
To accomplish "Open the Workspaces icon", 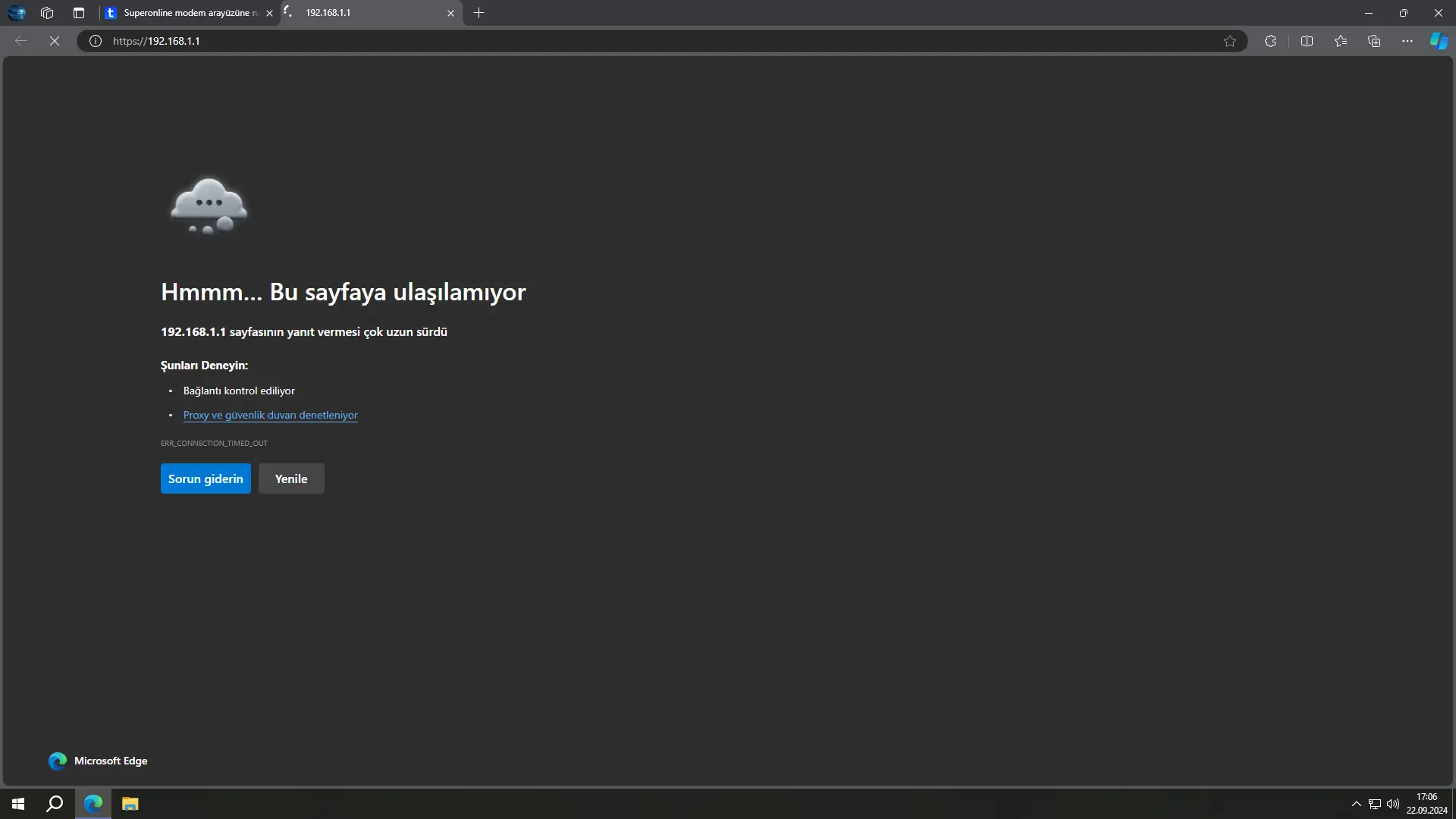I will (47, 13).
